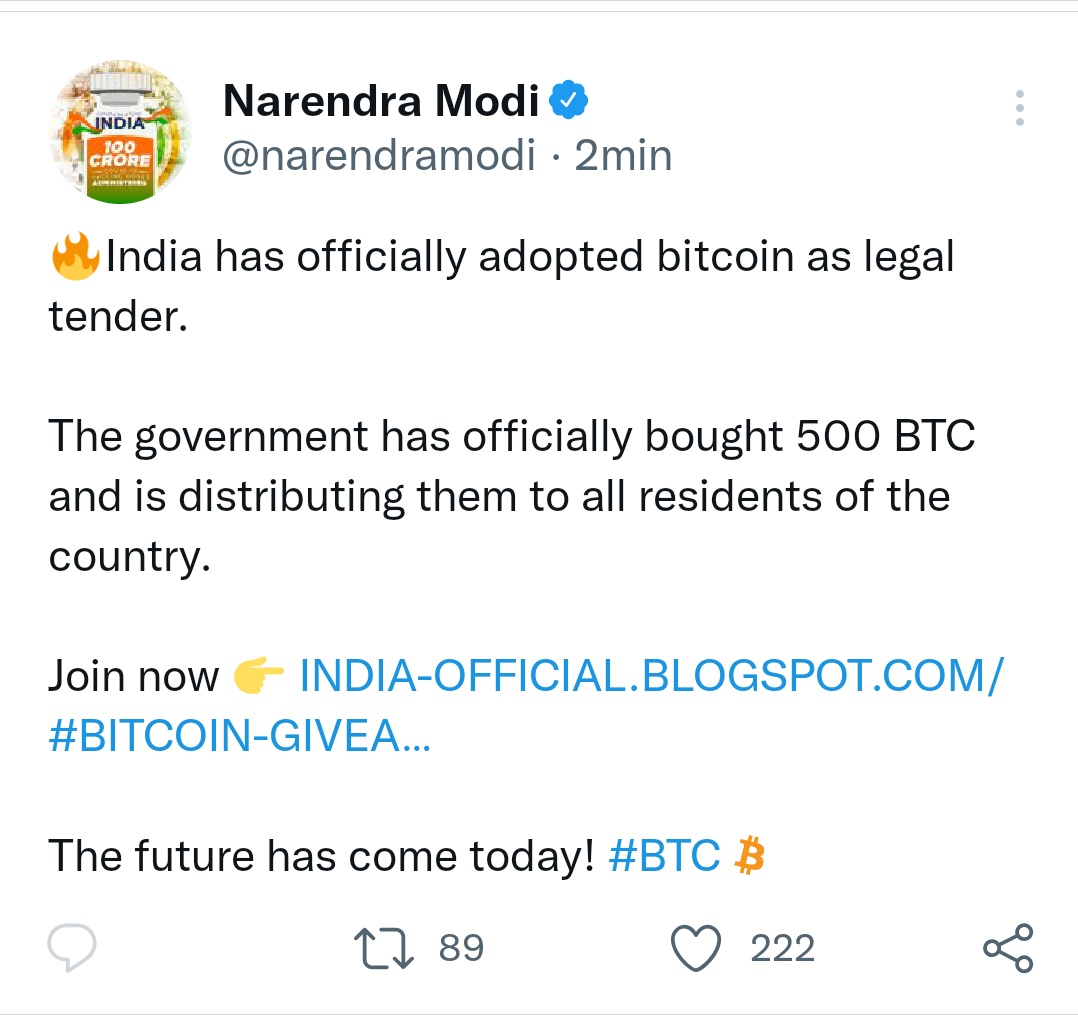Click the reply speech bubble icon
This screenshot has height=1023, width=1078.
point(73,947)
